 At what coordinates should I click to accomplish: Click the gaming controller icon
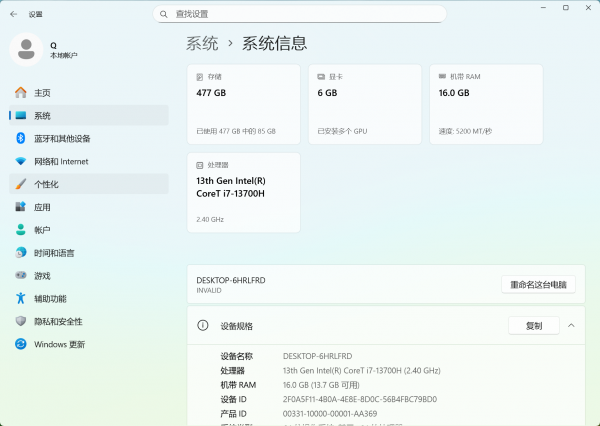coord(21,275)
